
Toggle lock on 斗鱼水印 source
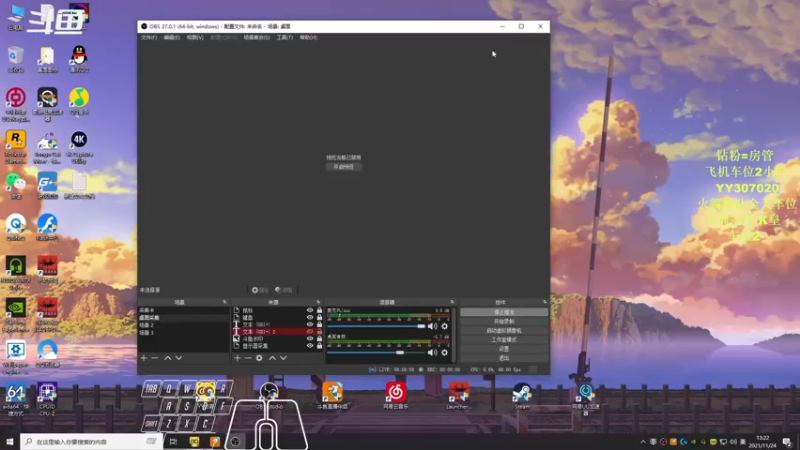(x=319, y=339)
